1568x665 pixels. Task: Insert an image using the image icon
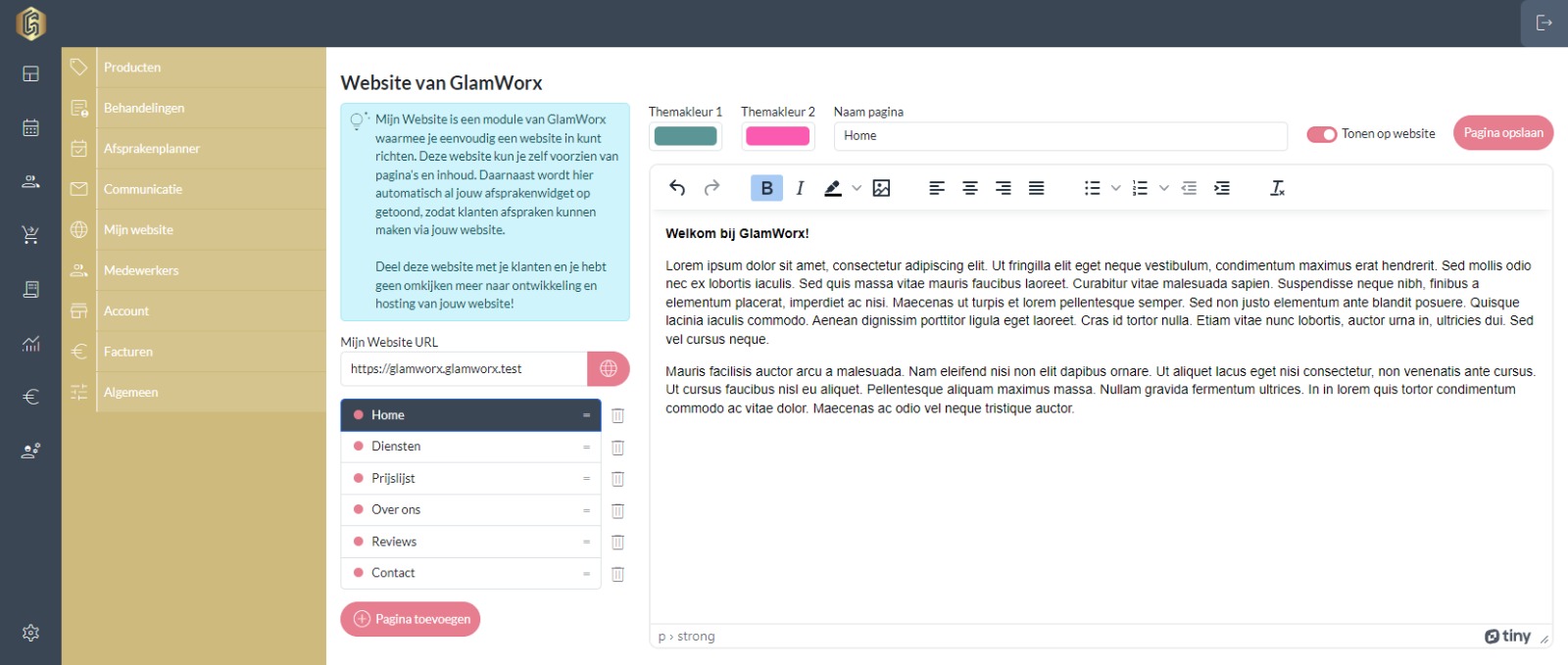[881, 188]
